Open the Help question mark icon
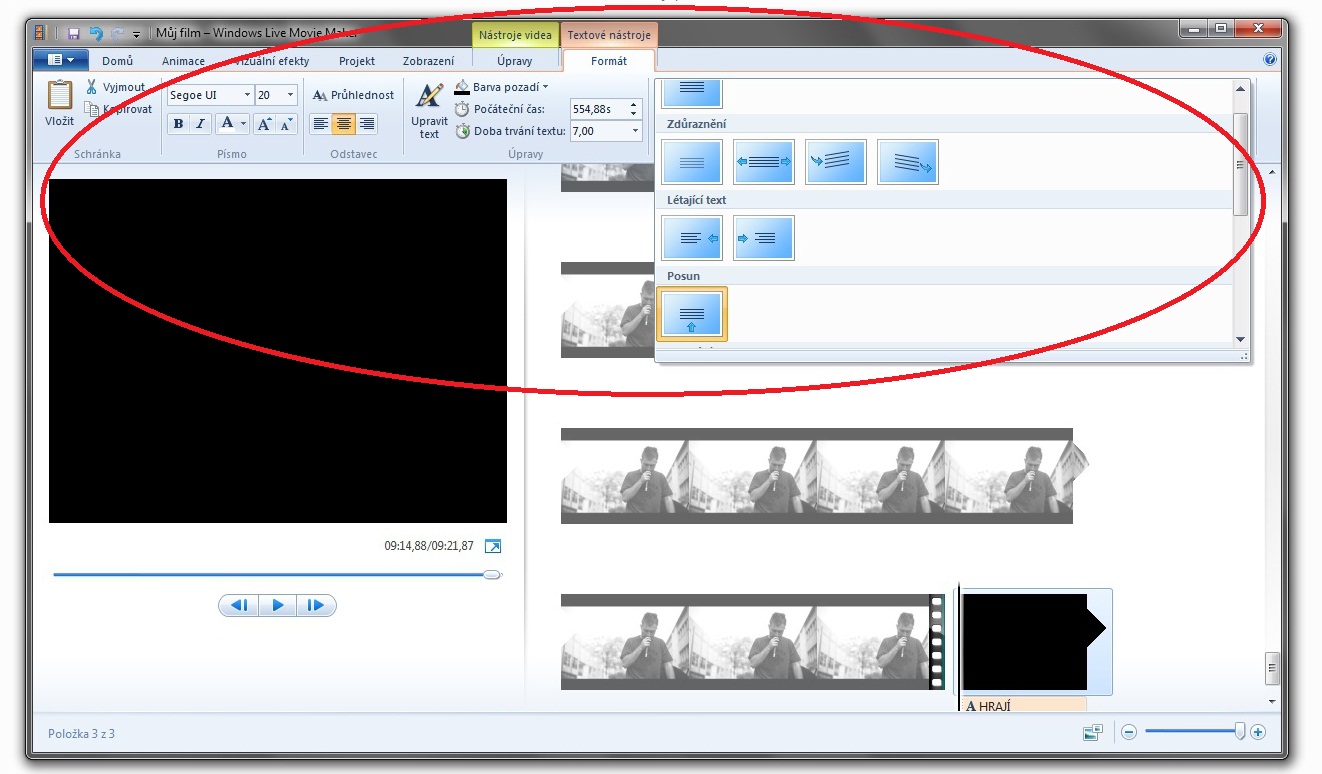Viewport: 1322px width, 774px height. 1270,60
